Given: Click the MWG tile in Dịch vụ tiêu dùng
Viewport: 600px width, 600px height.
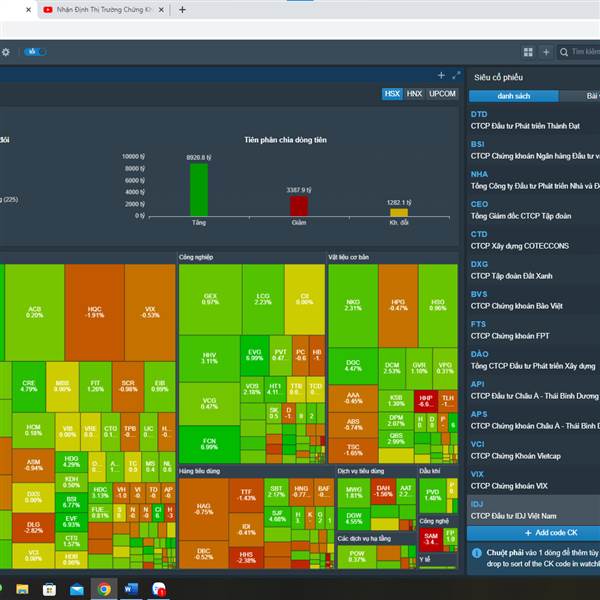Looking at the screenshot, I should point(354,492).
